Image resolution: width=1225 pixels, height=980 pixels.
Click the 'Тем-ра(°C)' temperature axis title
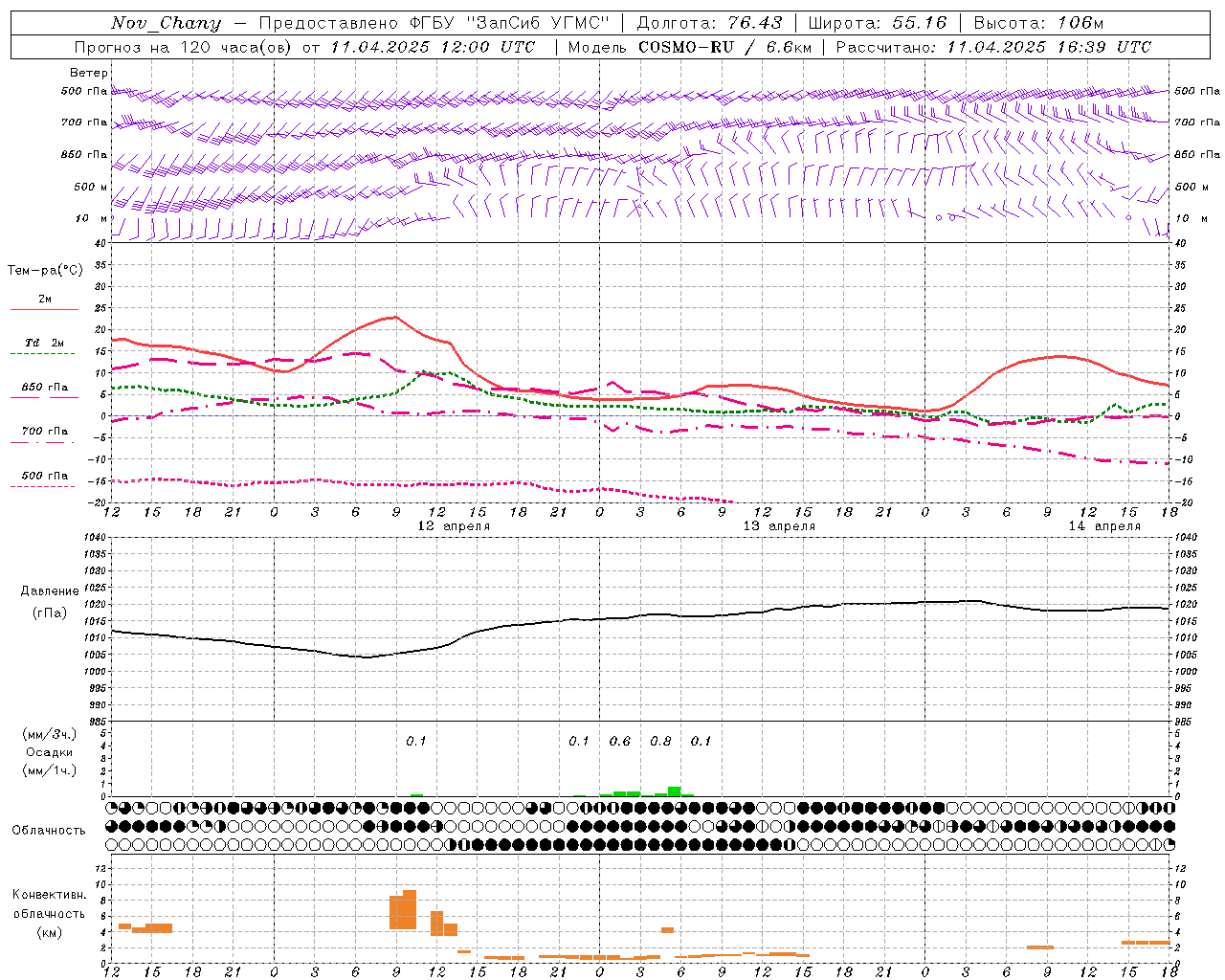45,270
